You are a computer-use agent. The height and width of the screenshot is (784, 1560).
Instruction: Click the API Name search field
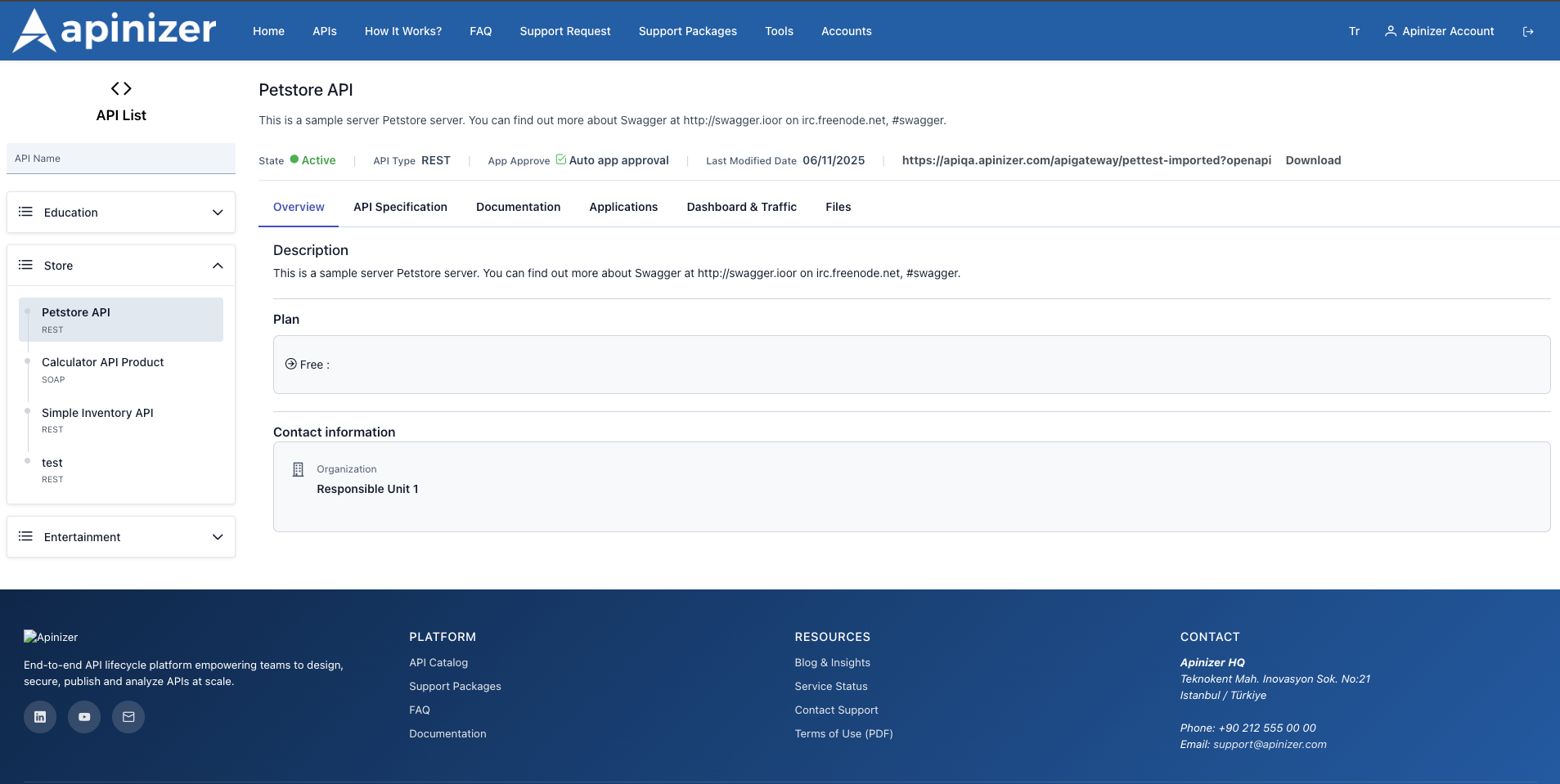pyautogui.click(x=120, y=158)
